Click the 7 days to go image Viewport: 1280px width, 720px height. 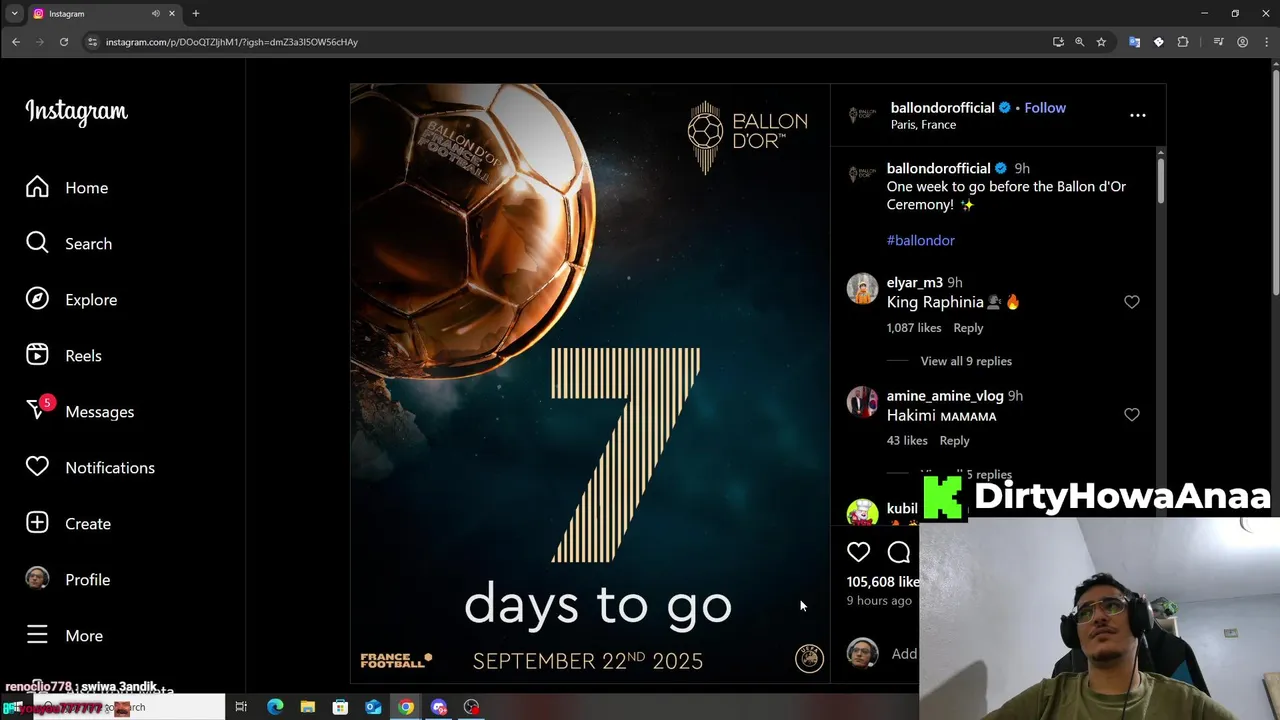(x=590, y=383)
